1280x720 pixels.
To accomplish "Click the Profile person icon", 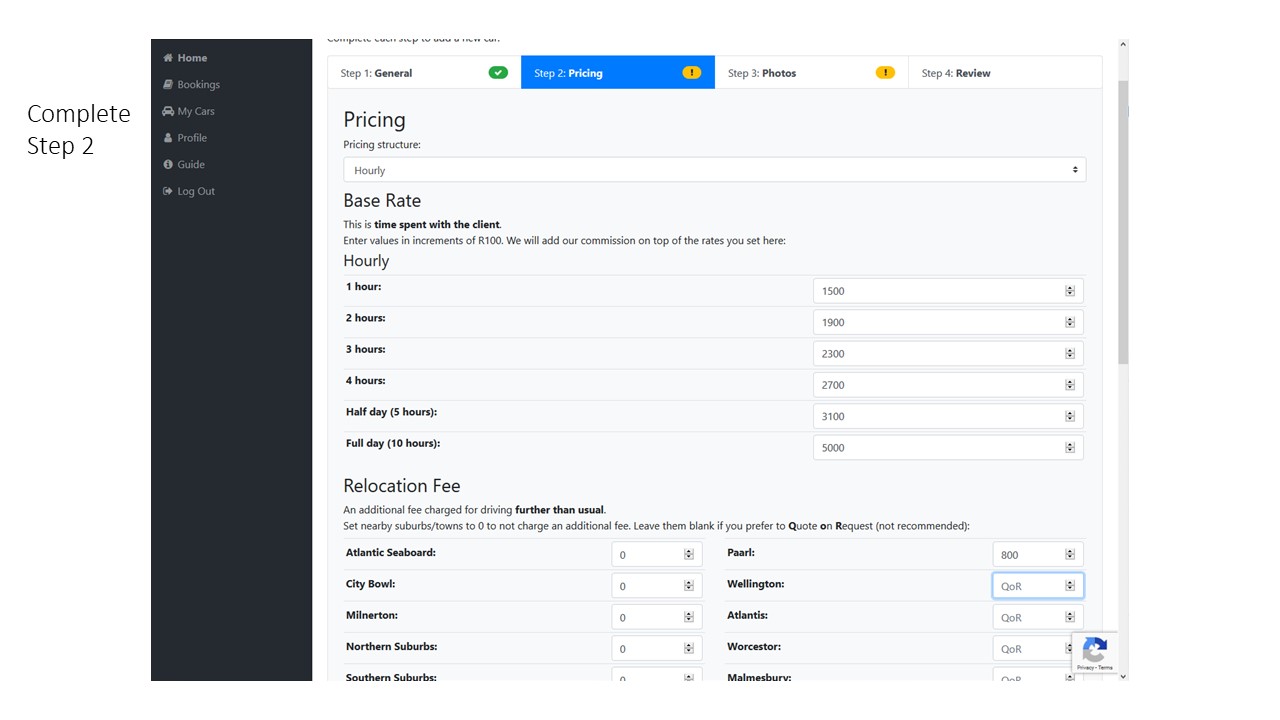I will [168, 138].
